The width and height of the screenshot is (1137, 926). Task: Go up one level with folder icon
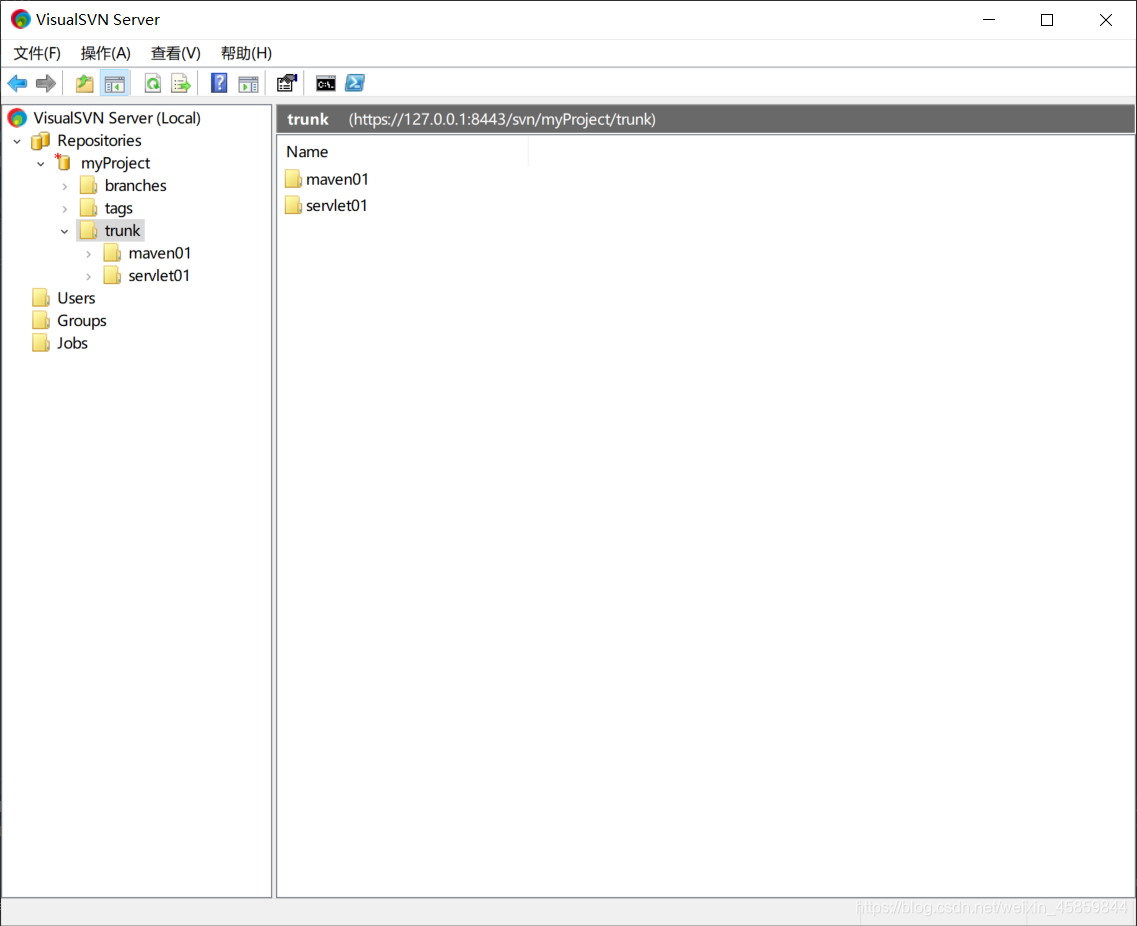point(85,83)
